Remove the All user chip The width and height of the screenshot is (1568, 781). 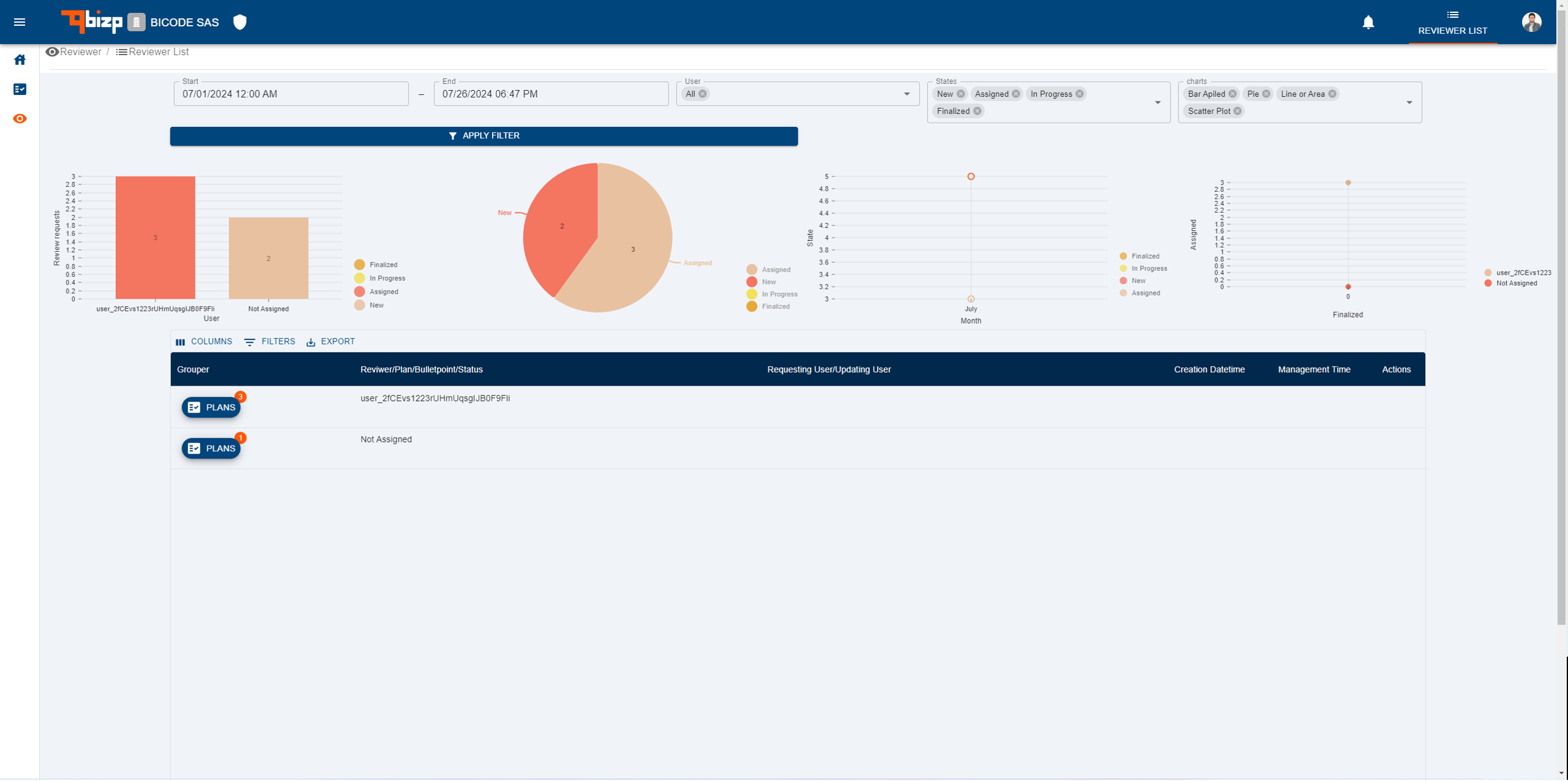[x=702, y=94]
